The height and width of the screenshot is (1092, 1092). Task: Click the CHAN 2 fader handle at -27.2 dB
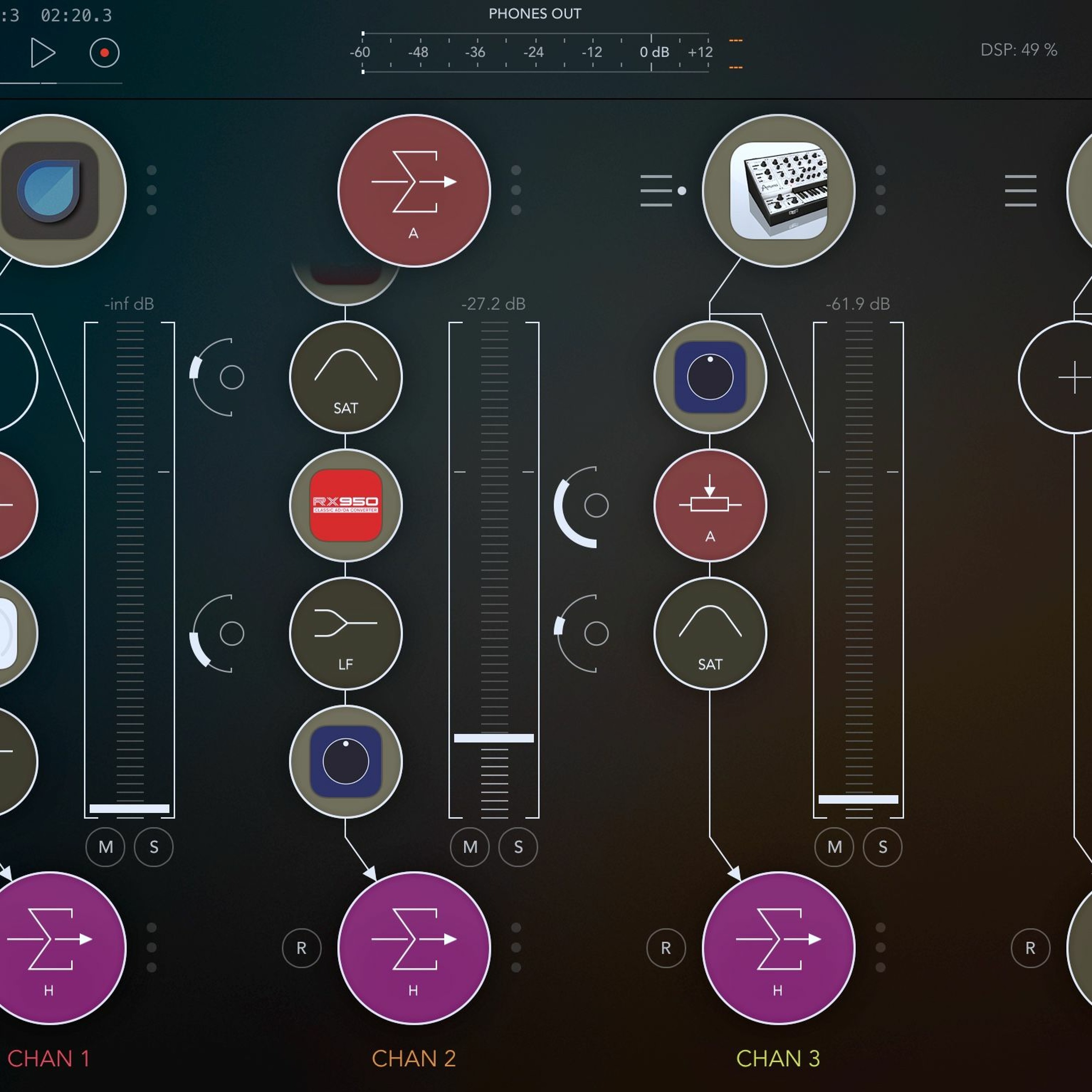coord(494,738)
